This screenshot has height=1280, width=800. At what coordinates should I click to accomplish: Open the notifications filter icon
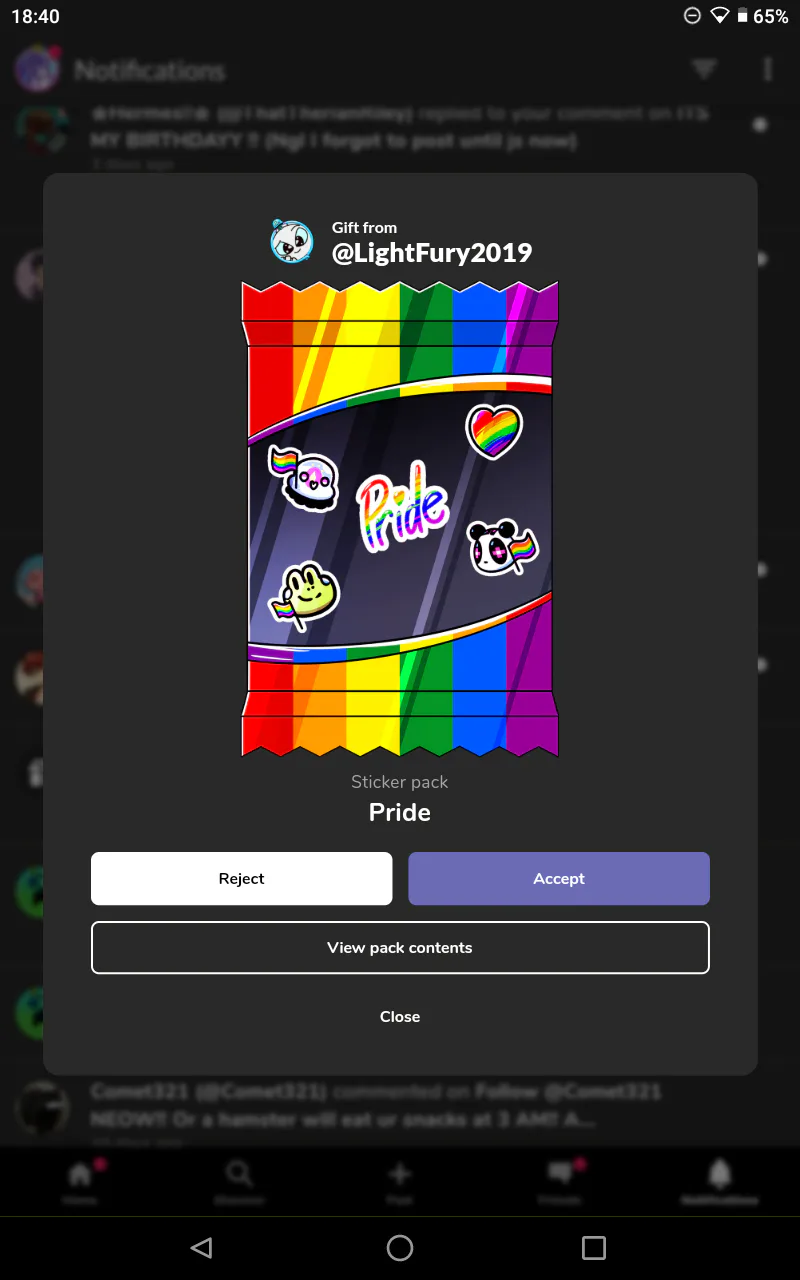pyautogui.click(x=704, y=69)
